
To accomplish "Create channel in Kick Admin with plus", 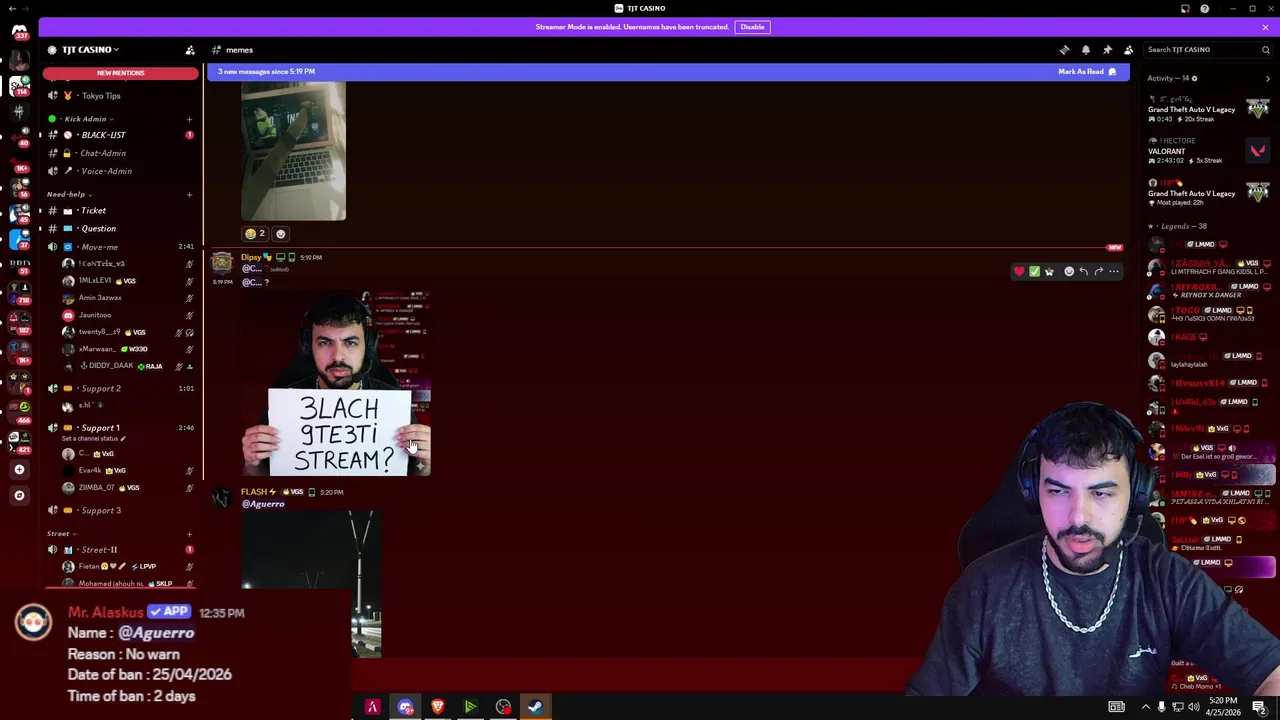I will coord(189,119).
